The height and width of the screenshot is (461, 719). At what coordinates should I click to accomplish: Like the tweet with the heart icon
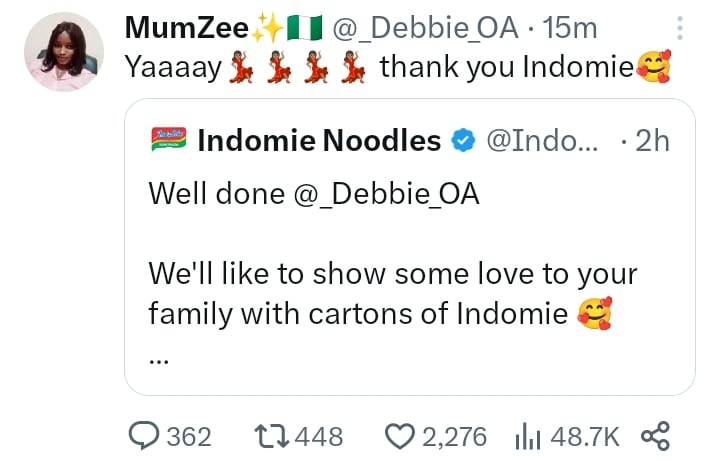point(398,435)
